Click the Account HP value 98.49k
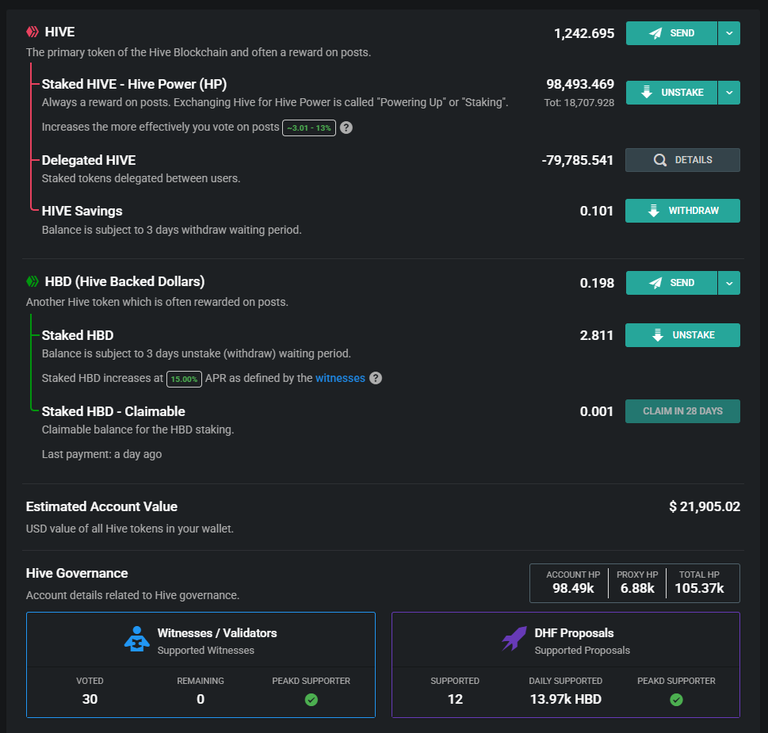 pos(573,588)
